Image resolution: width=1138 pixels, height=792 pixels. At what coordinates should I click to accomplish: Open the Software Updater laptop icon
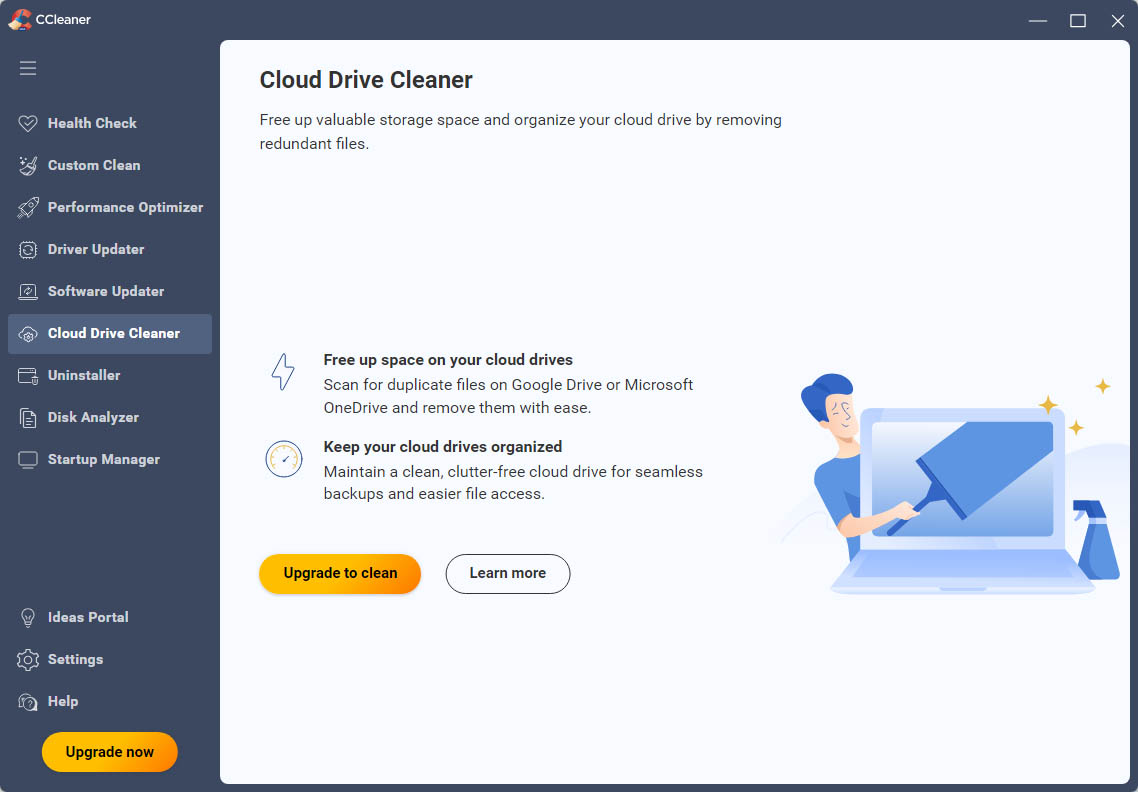28,292
